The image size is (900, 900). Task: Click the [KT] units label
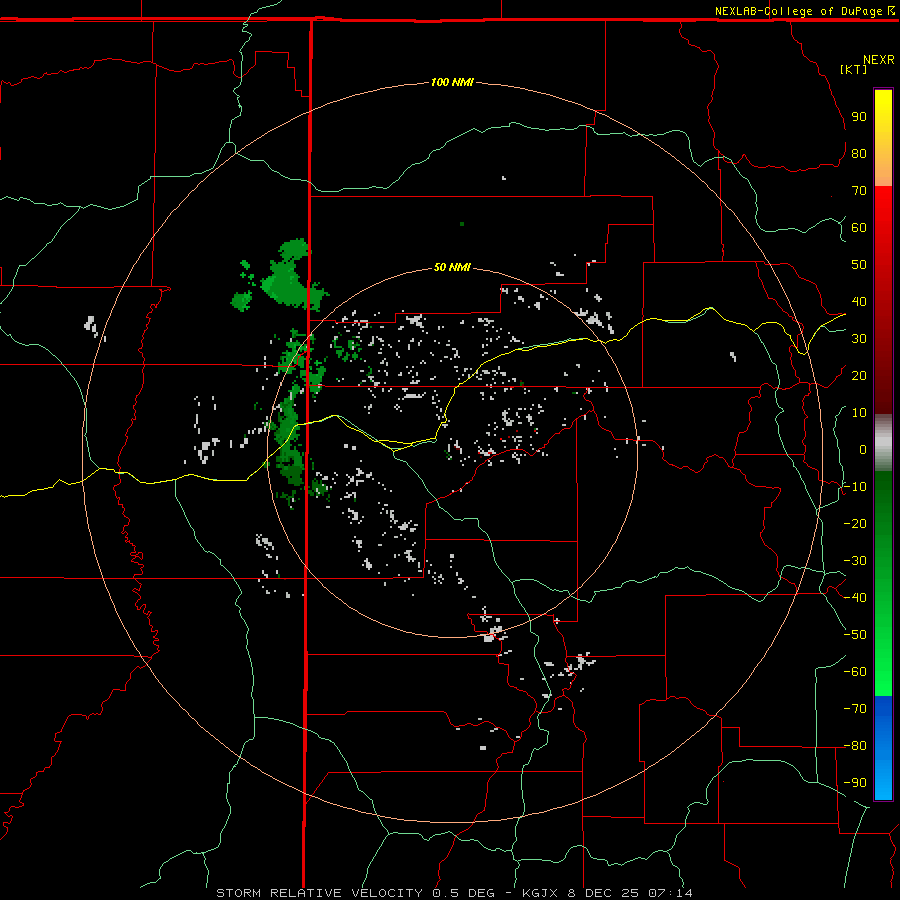[x=854, y=69]
